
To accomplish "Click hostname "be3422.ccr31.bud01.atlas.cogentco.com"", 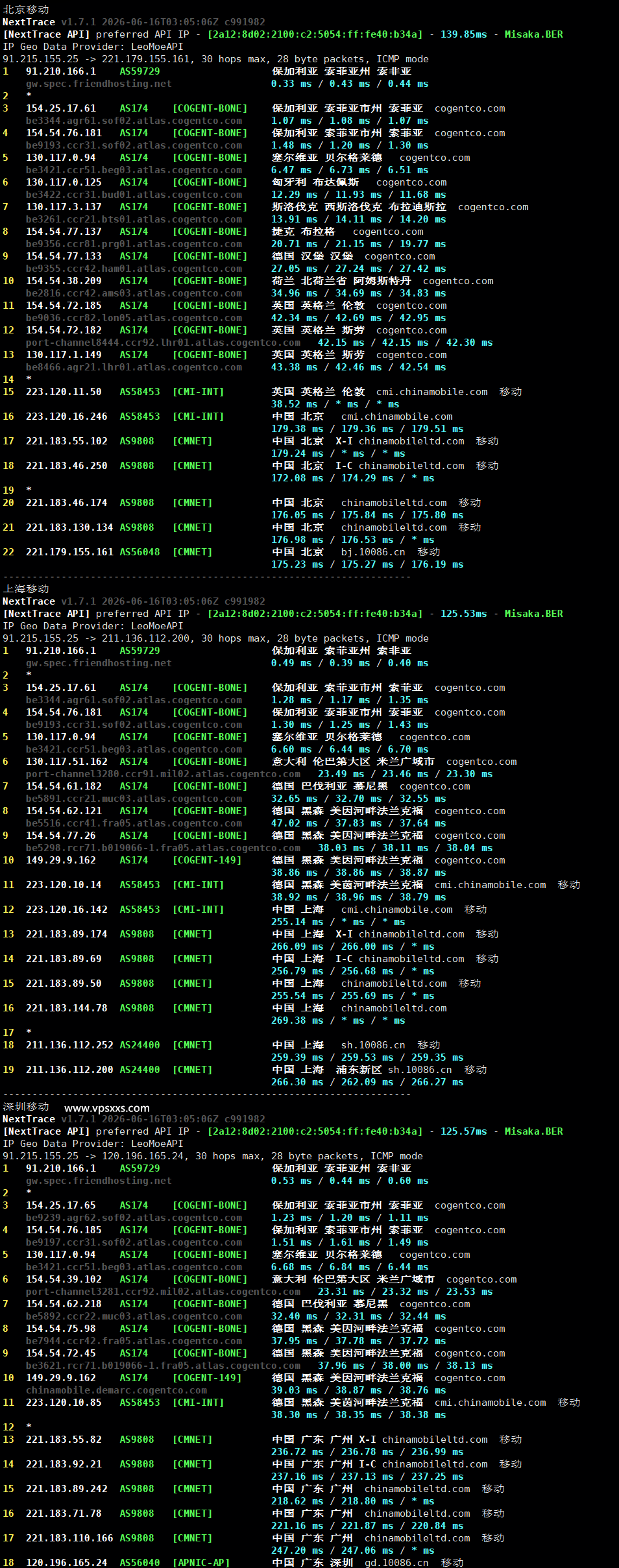I will click(x=134, y=195).
